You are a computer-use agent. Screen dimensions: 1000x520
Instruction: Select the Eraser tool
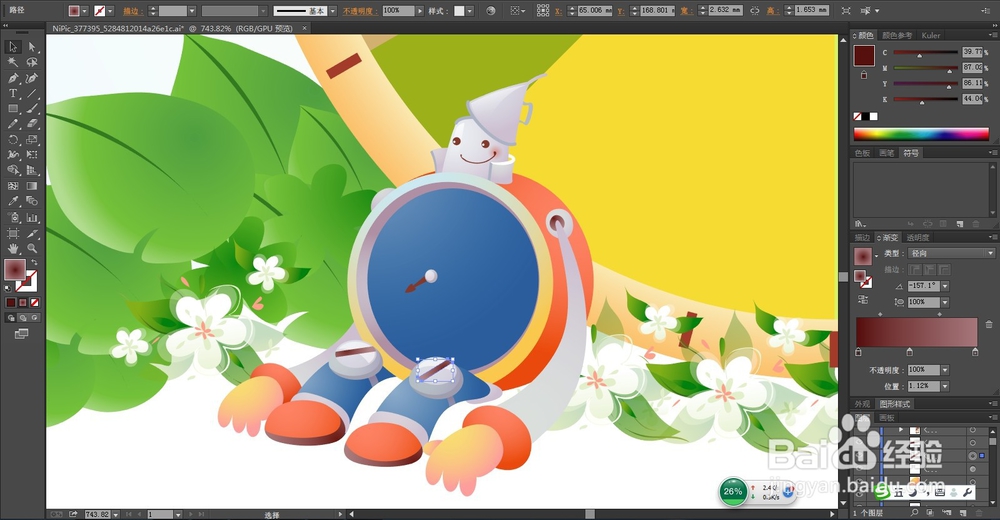(x=32, y=124)
